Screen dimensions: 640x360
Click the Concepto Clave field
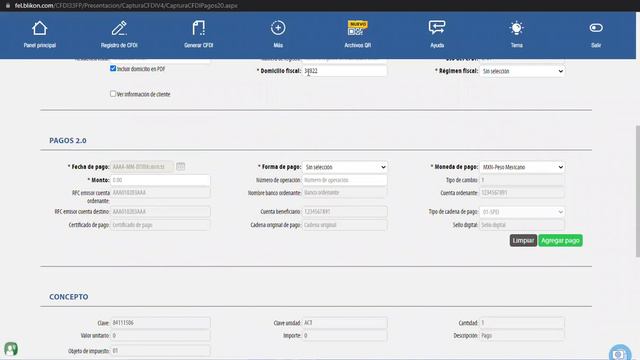(x=160, y=322)
